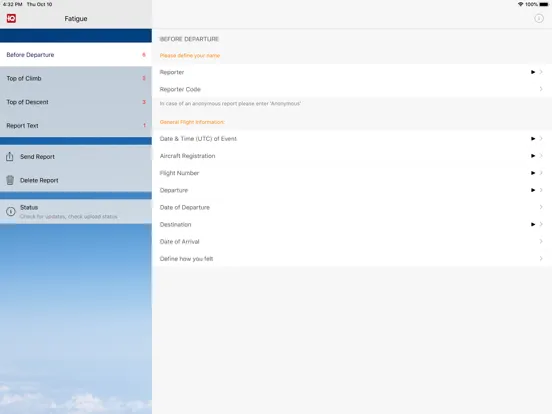Open the Define how you felt field
552x414 pixels.
[352, 259]
